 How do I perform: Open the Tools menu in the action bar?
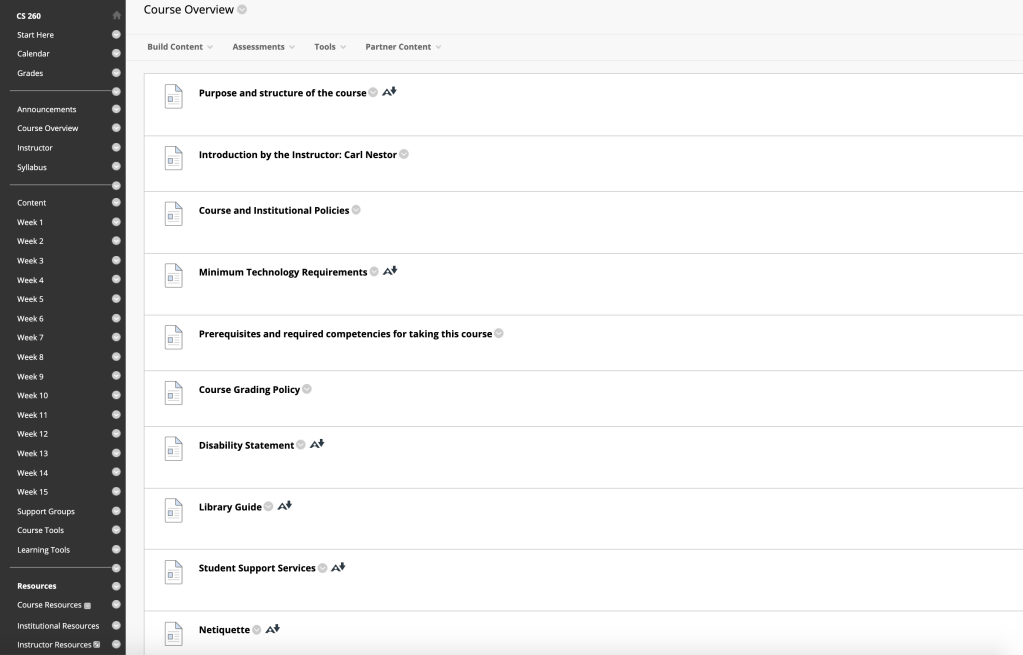click(x=329, y=47)
